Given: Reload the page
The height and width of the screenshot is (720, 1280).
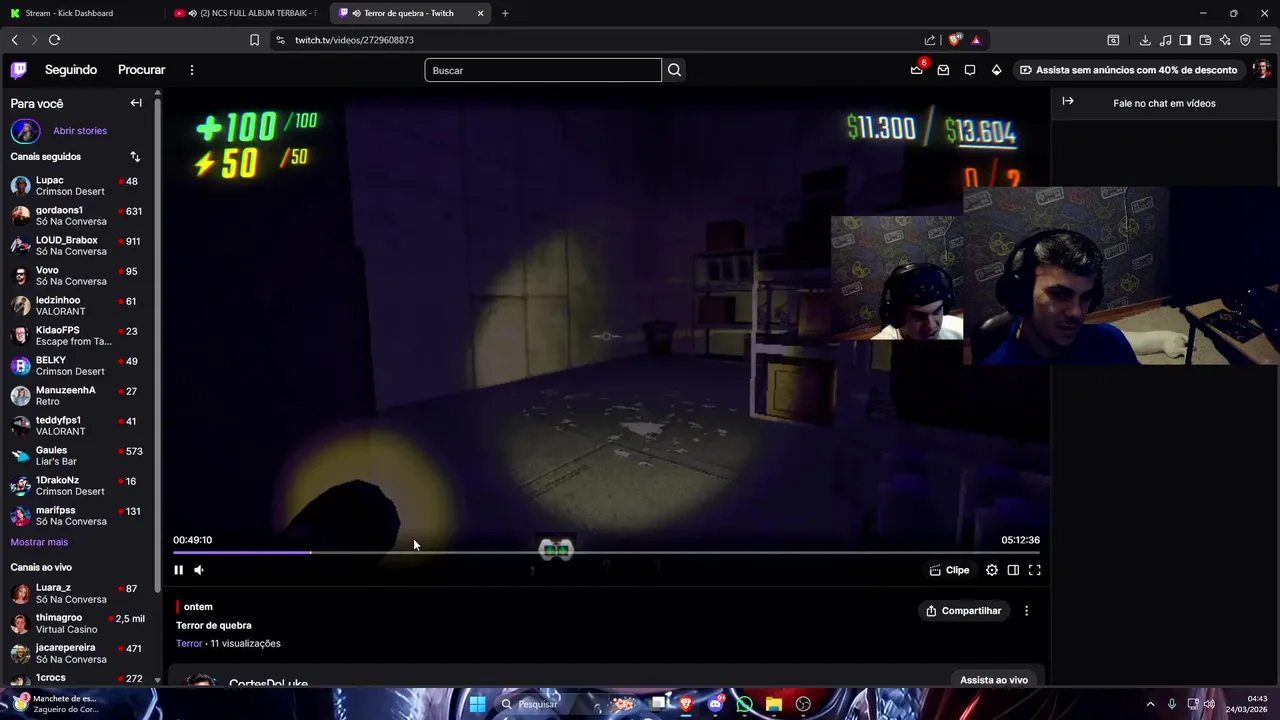Looking at the screenshot, I should (54, 40).
